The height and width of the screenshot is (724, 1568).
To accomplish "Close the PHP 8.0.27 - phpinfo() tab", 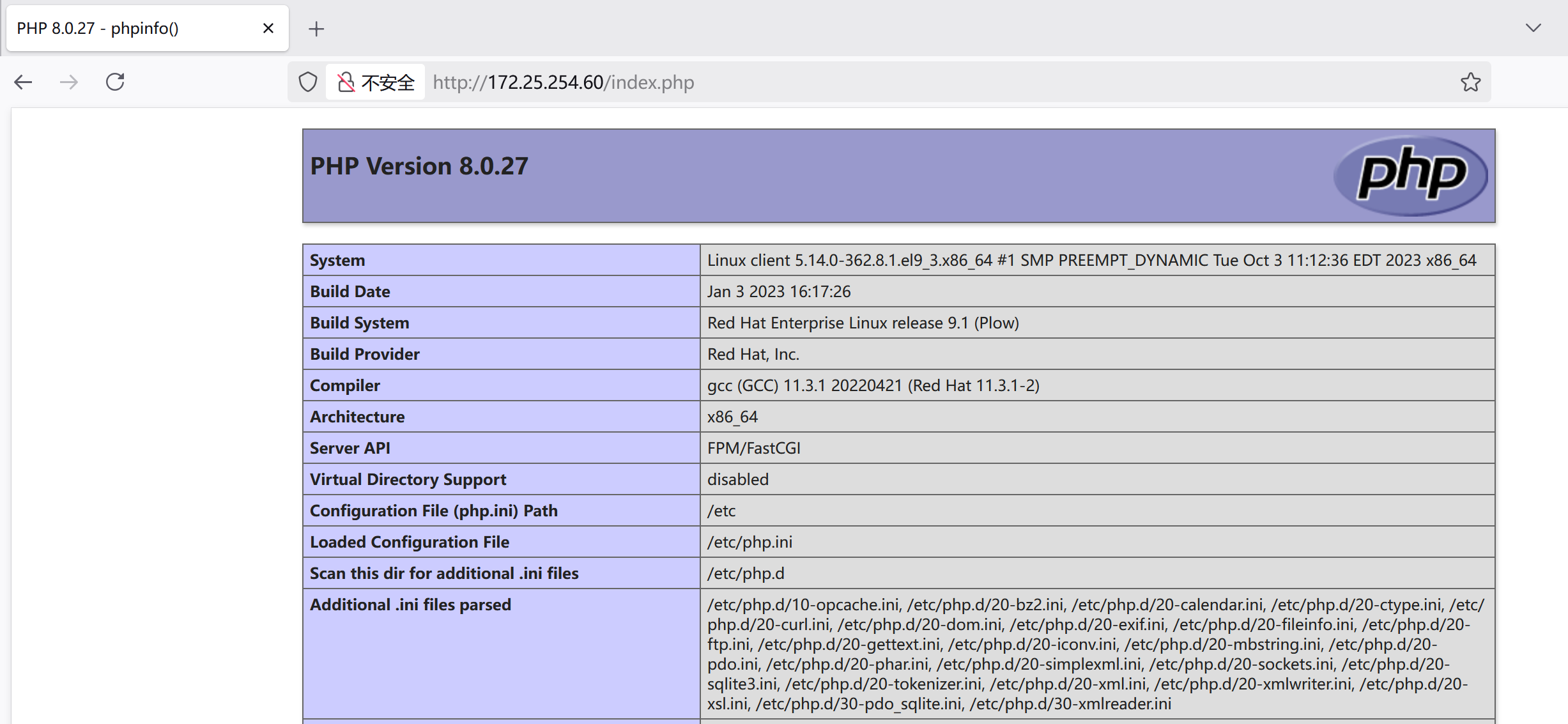I will (x=268, y=28).
